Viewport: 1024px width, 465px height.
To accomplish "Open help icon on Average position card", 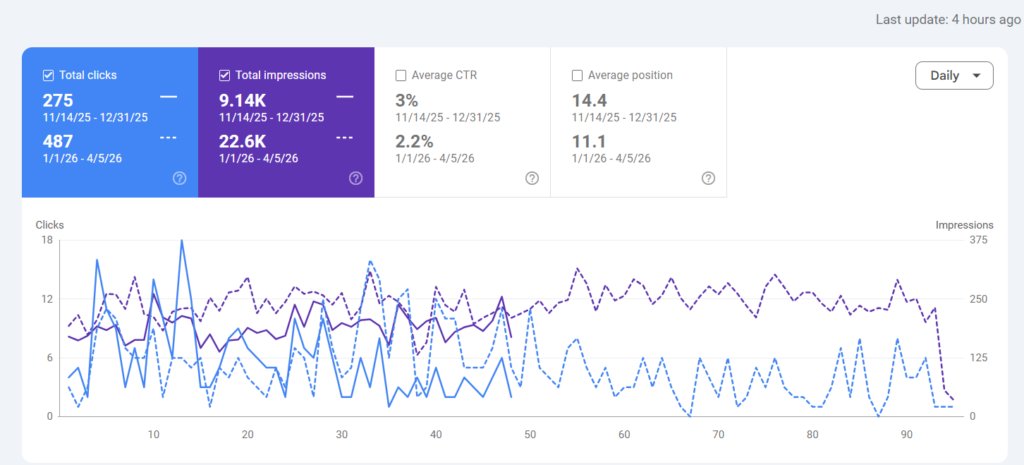I will 709,178.
